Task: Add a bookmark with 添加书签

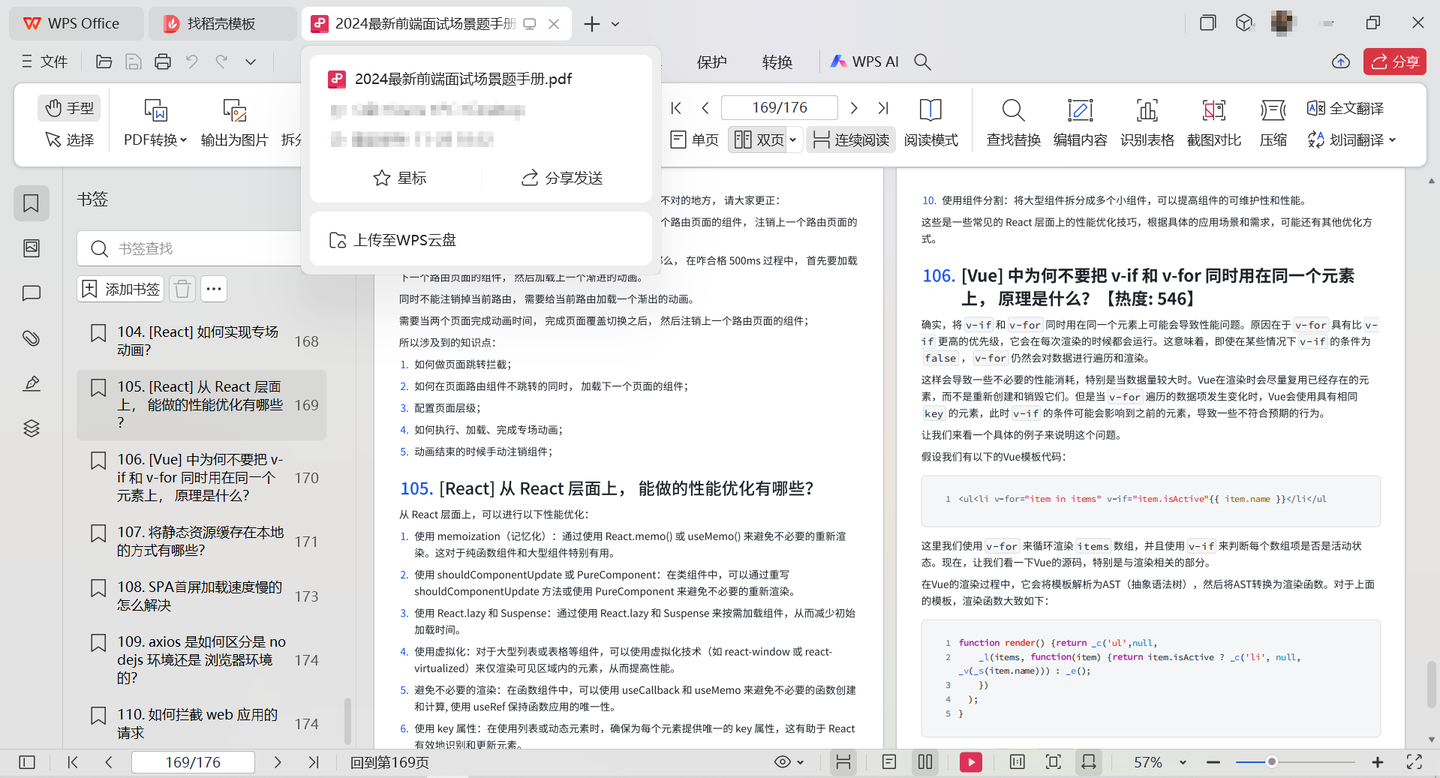Action: coord(120,288)
